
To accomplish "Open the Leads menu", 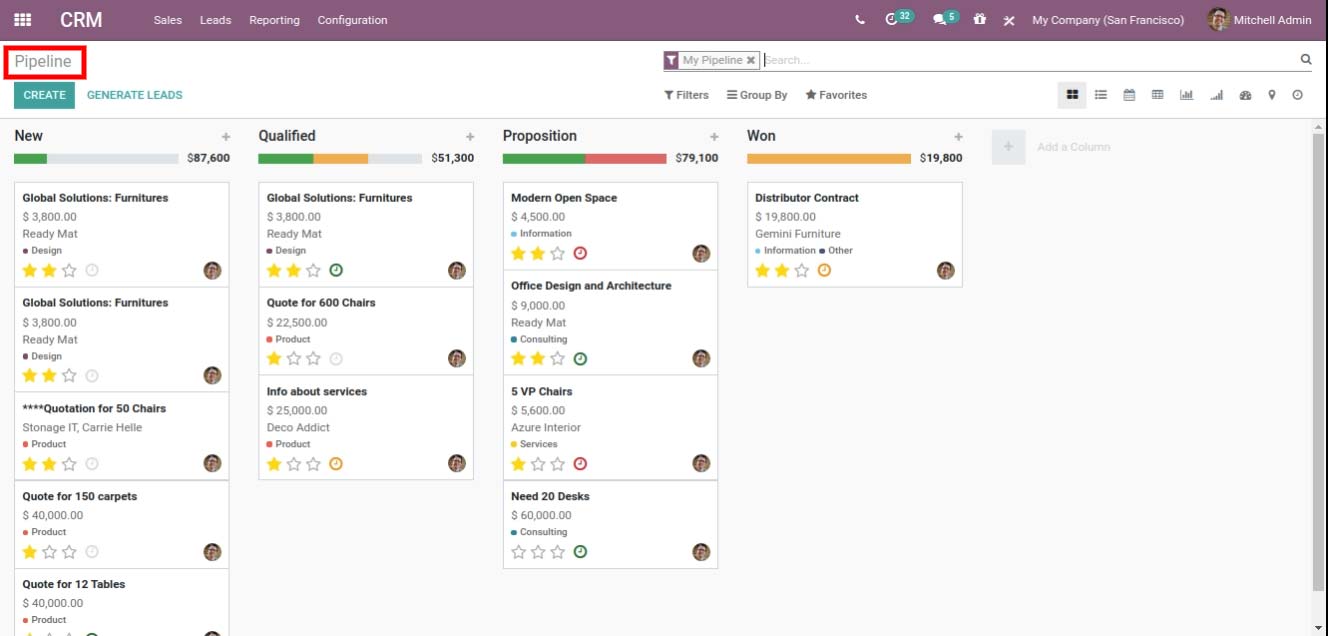I will coord(215,20).
